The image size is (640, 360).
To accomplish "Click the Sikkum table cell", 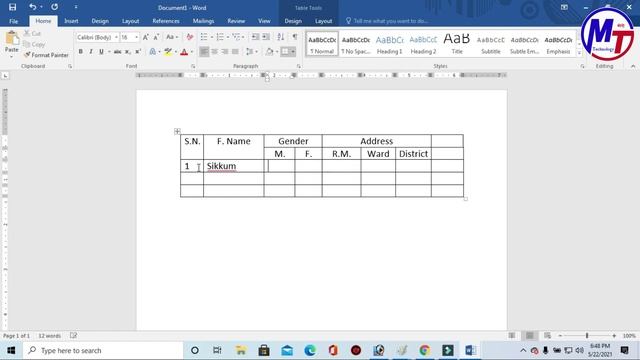I will click(x=233, y=166).
